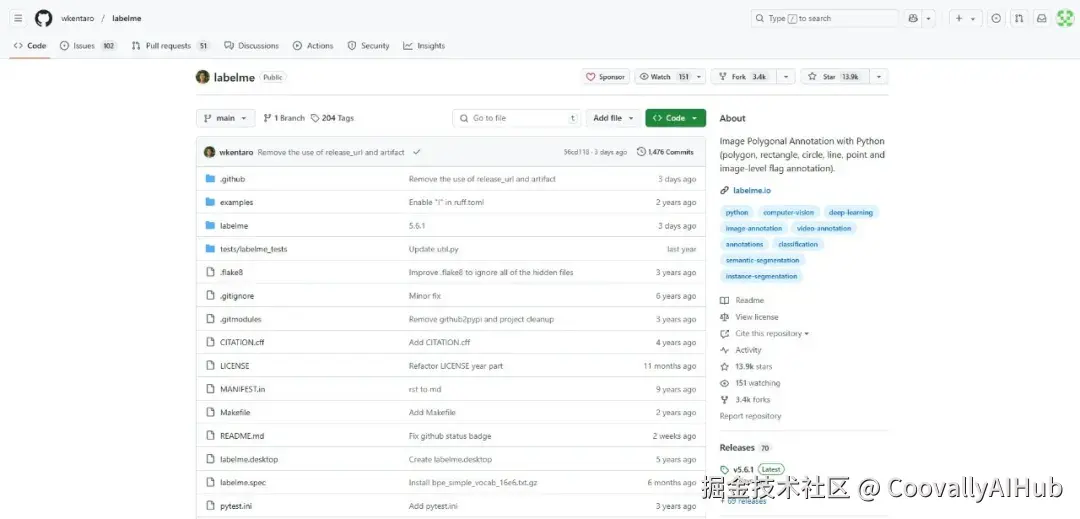
Task: Select the computer-vision topic tag
Action: coord(788,213)
